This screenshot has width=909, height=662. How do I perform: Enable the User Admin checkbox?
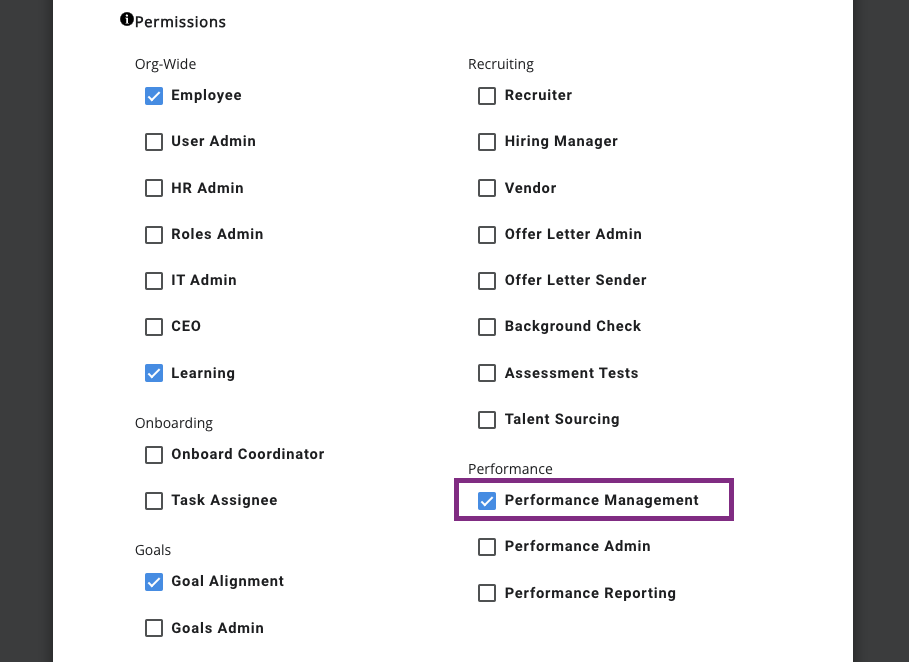click(154, 142)
